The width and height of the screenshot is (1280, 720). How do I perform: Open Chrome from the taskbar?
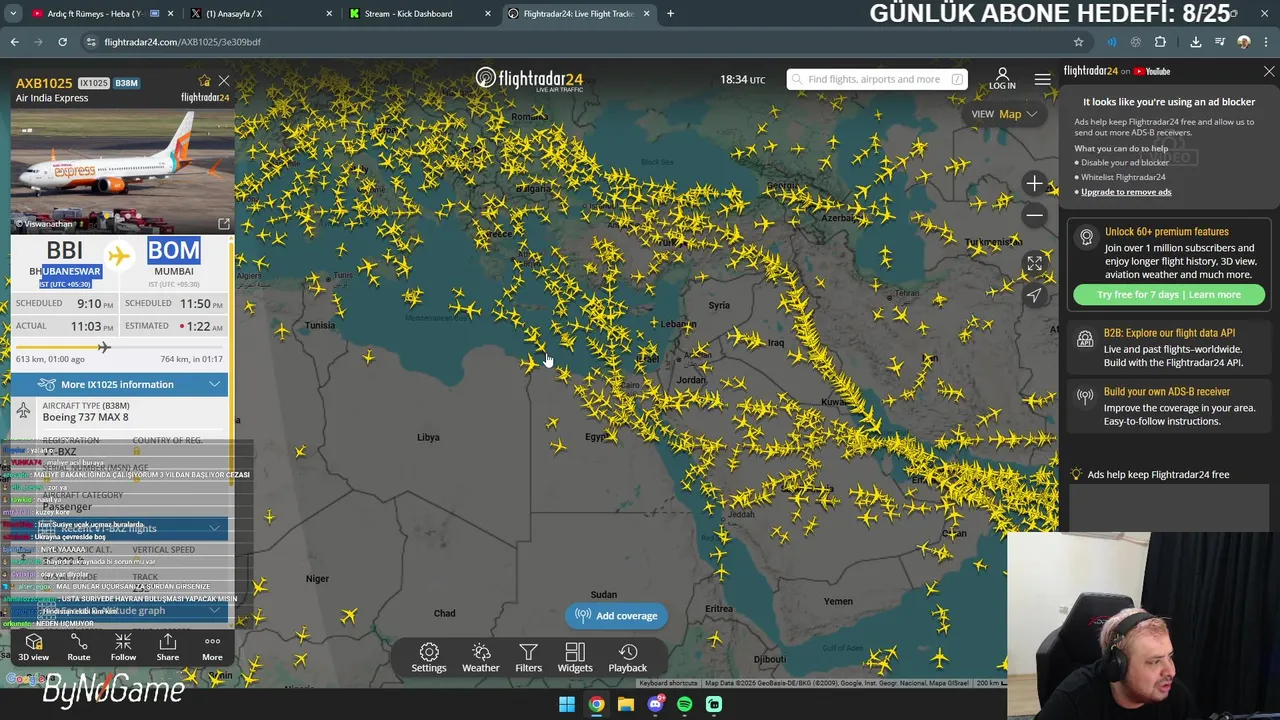point(596,704)
